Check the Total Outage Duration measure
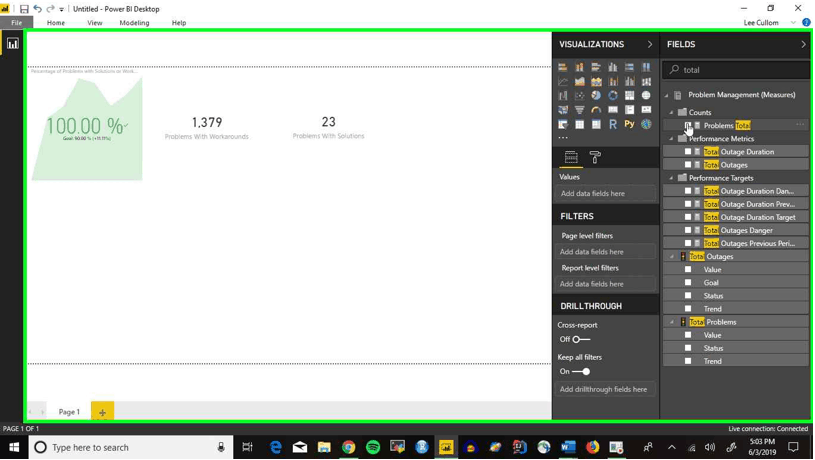This screenshot has height=460, width=815. tap(688, 152)
